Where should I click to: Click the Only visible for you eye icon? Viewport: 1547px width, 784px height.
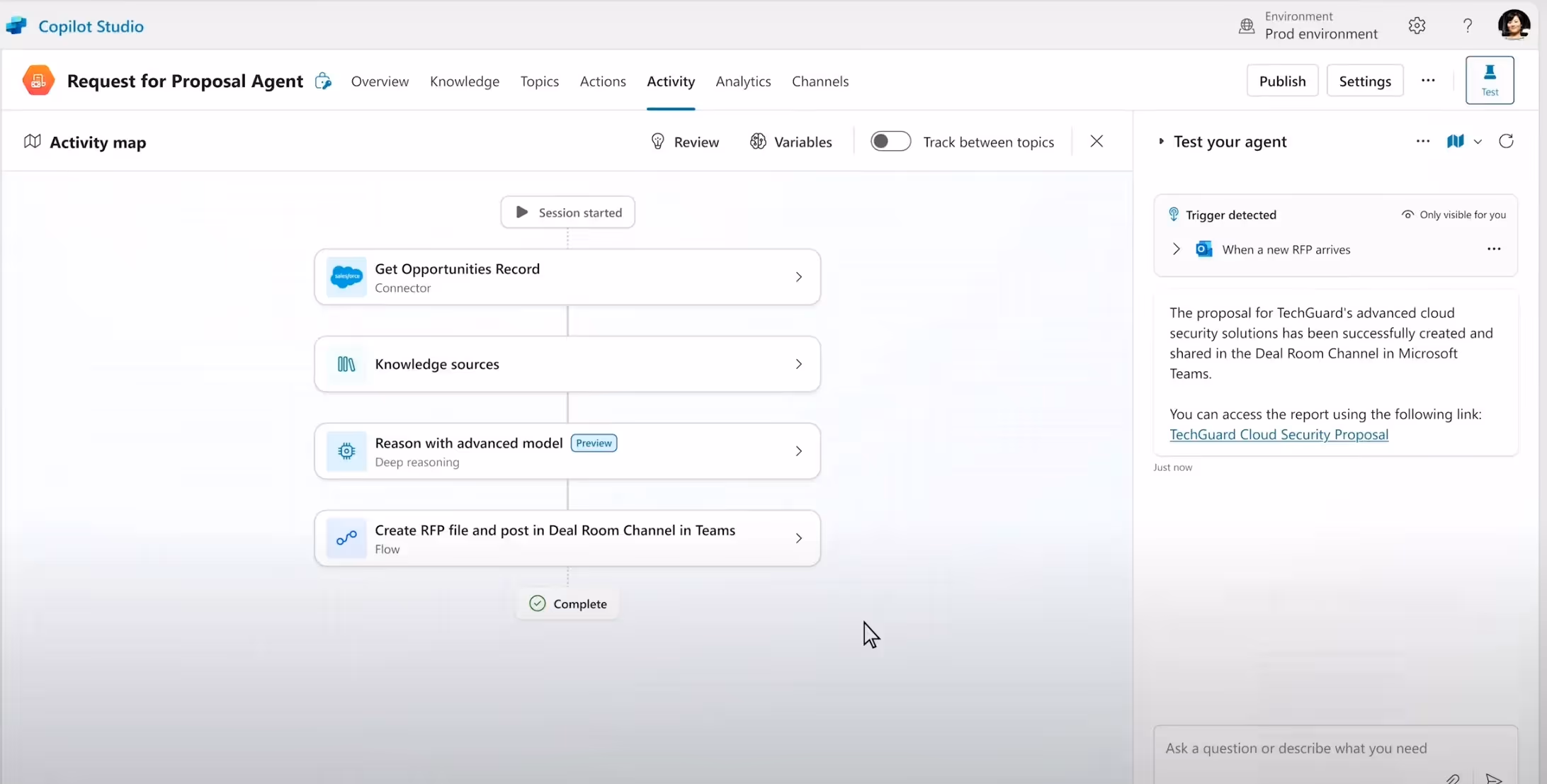[x=1407, y=215]
